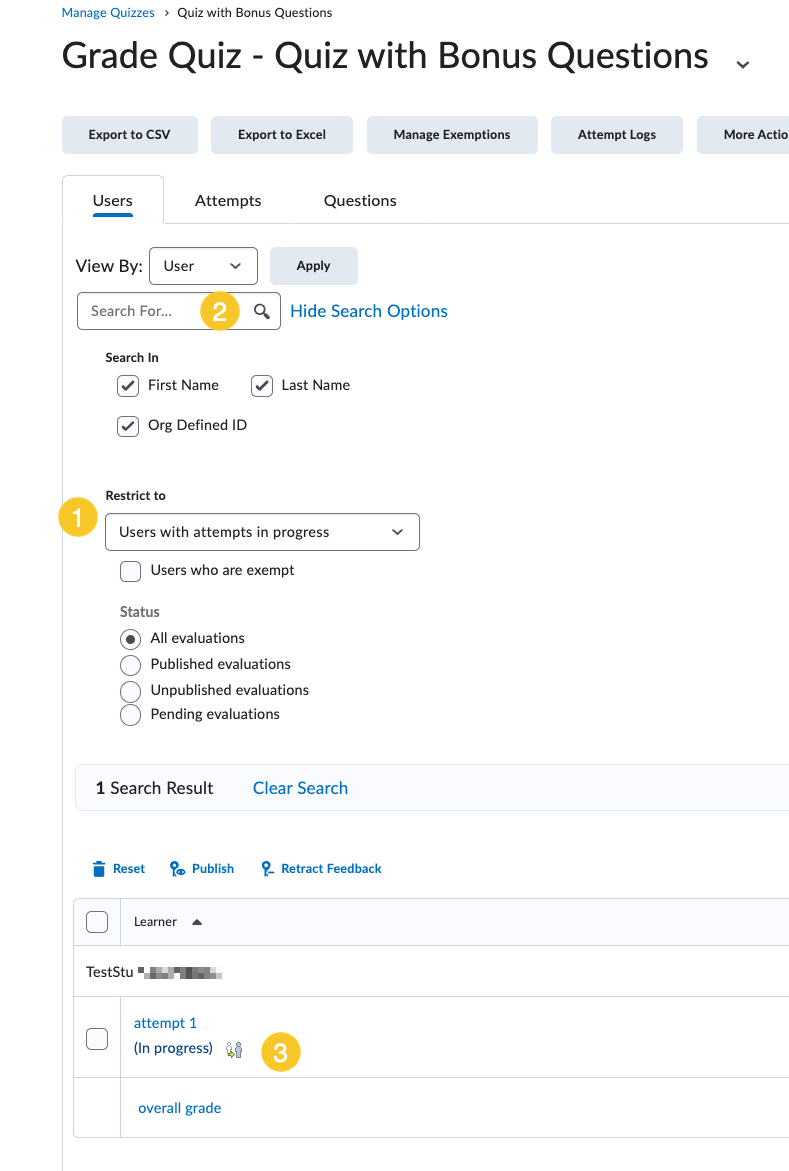Click the search magnifying glass icon
This screenshot has width=789, height=1171.
262,311
